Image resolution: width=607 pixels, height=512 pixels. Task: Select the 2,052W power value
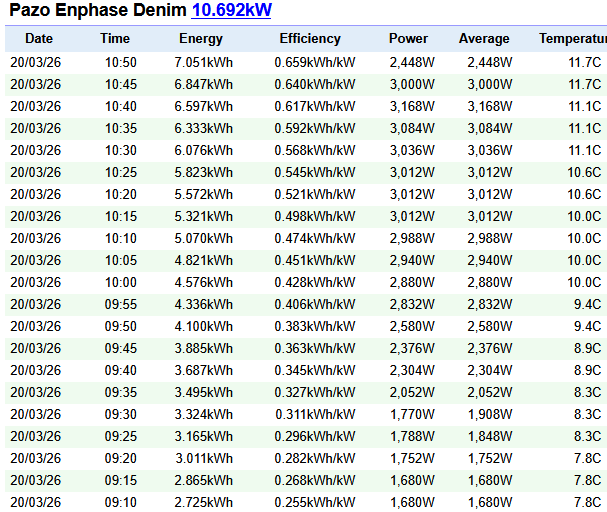[x=412, y=392]
